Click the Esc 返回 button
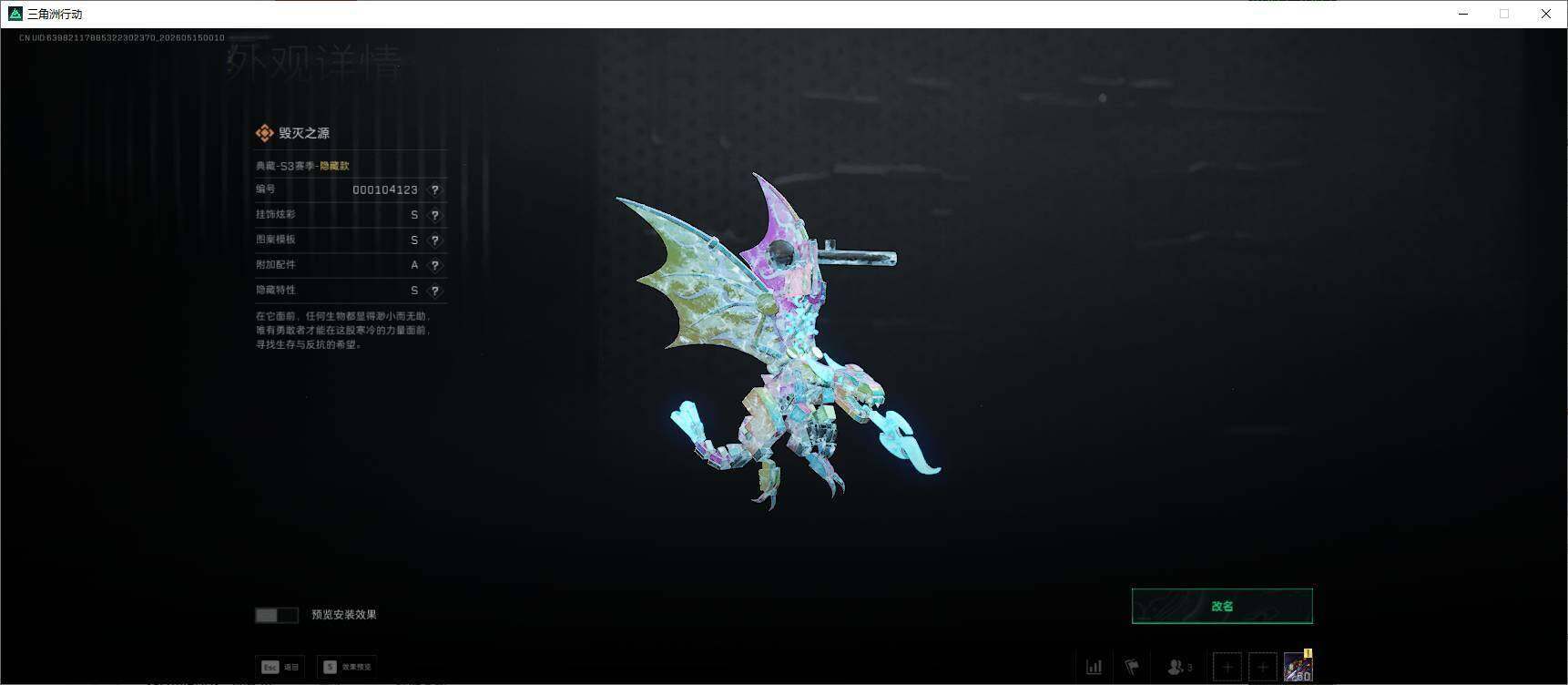 coord(280,667)
